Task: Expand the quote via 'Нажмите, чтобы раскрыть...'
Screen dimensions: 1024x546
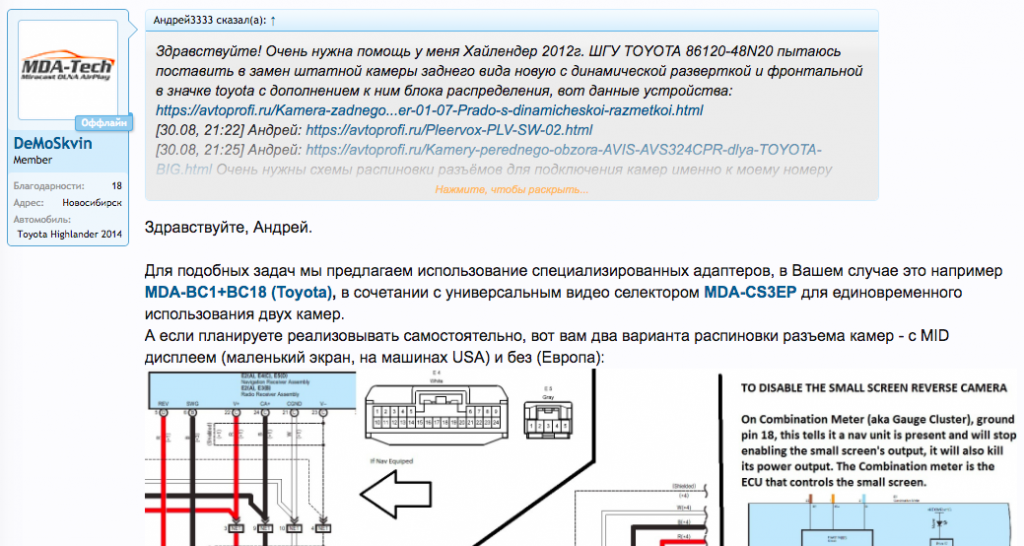Action: (x=511, y=189)
